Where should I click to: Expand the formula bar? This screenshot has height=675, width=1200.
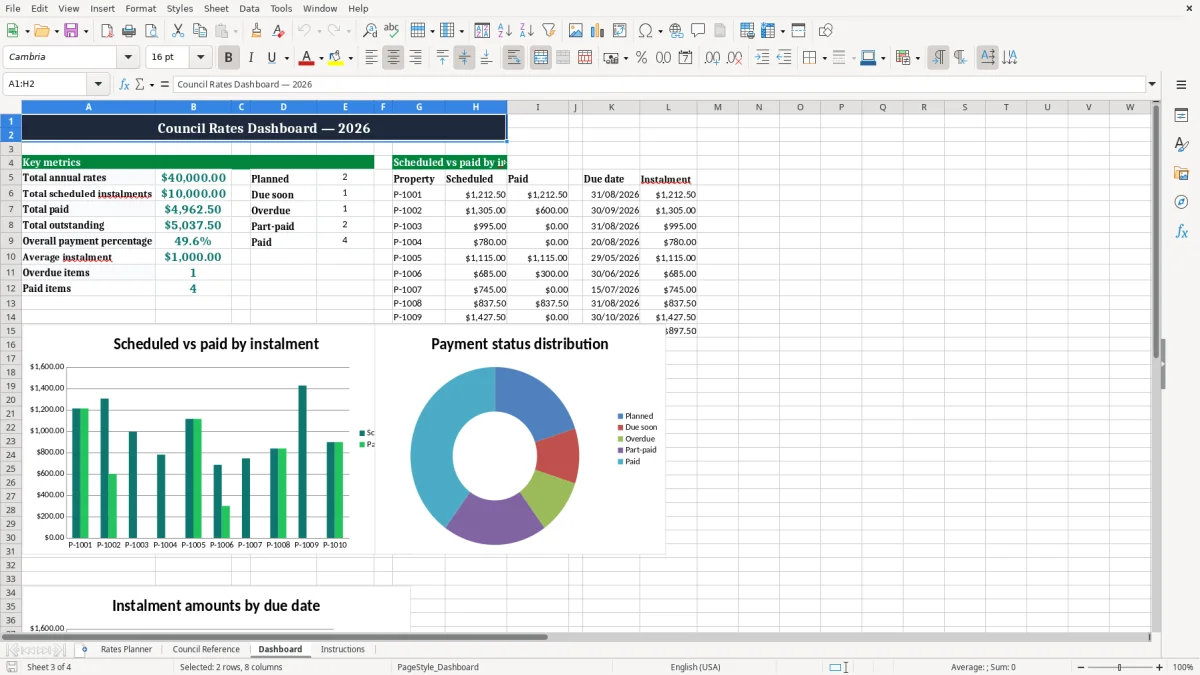1152,84
